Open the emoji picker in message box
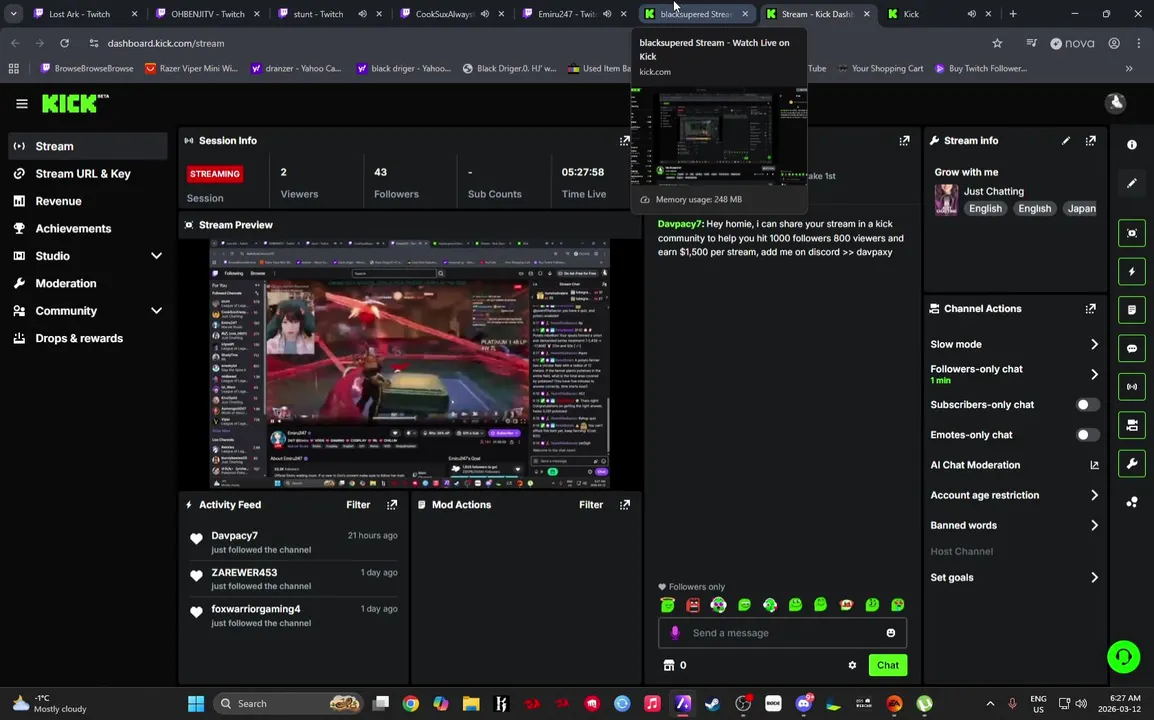 point(891,633)
